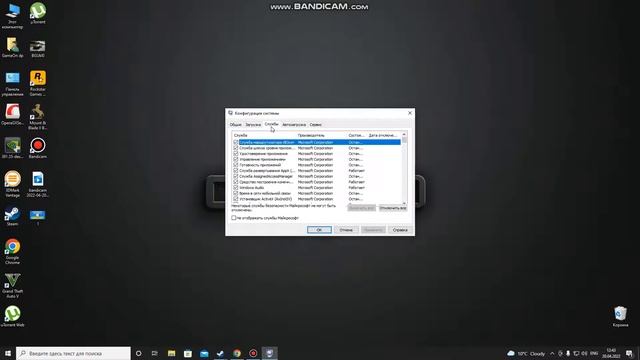Open Microsoft Store from the taskbar
This screenshot has width=640, height=360.
click(188, 353)
